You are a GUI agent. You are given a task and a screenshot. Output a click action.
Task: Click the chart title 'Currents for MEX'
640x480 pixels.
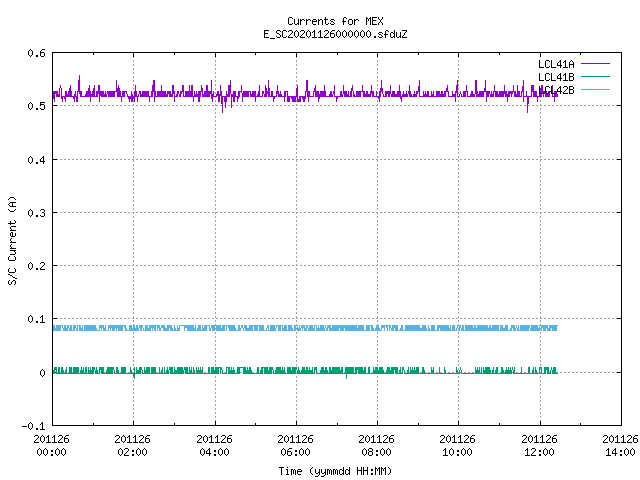pos(335,21)
